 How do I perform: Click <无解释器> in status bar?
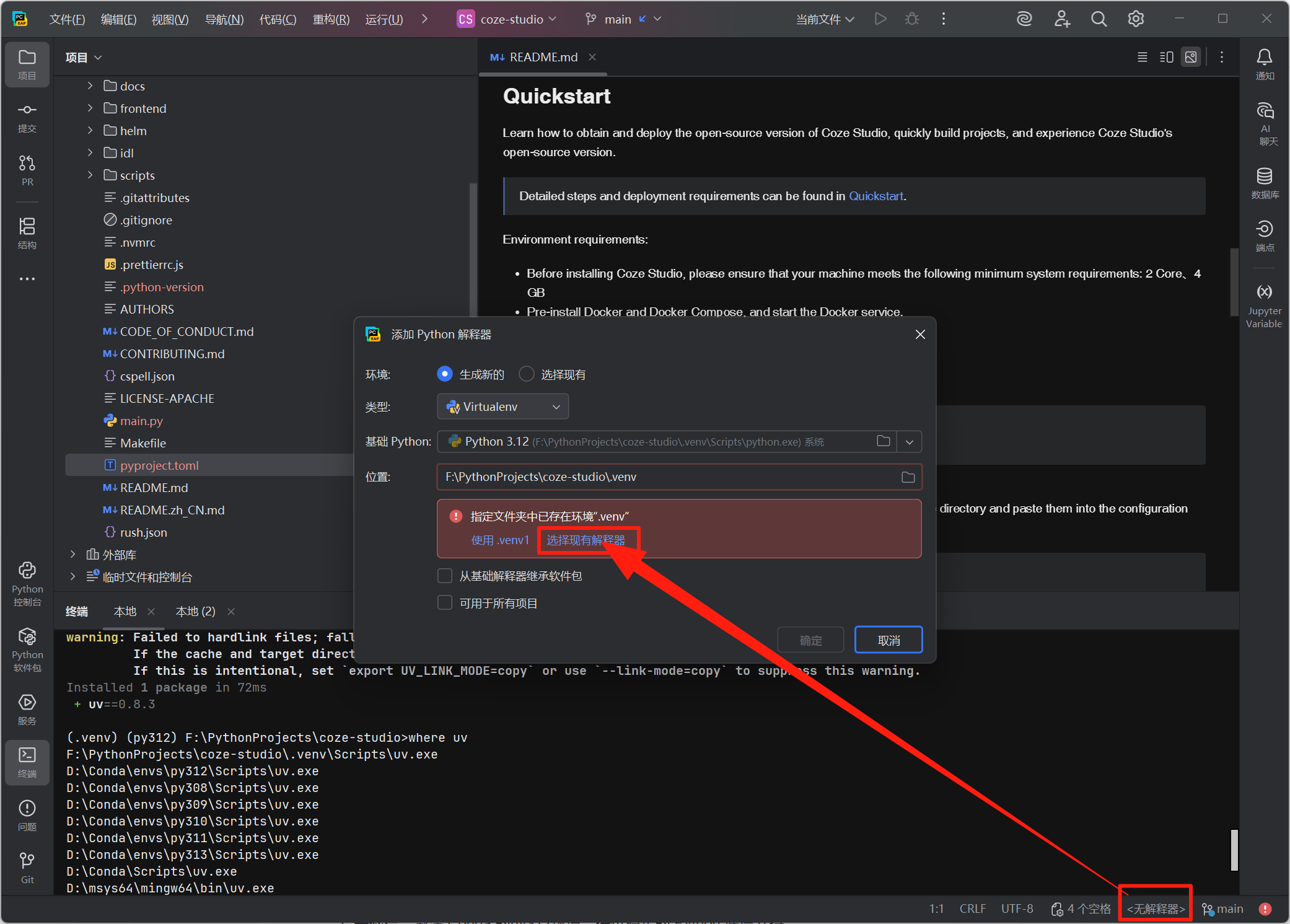pos(1156,909)
